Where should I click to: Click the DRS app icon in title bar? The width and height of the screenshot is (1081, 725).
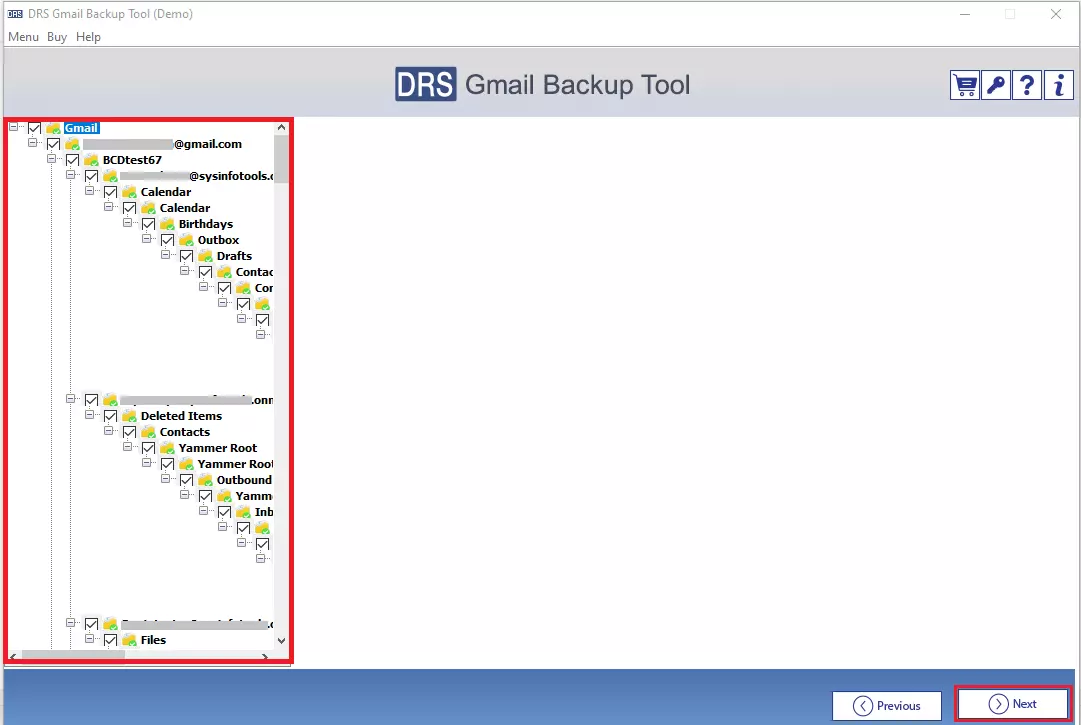tap(14, 14)
